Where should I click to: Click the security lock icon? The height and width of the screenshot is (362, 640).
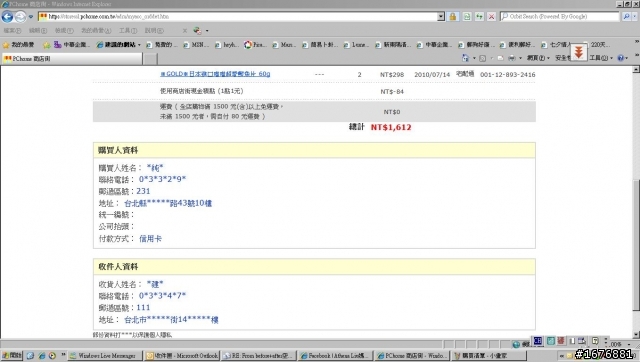[x=453, y=16]
